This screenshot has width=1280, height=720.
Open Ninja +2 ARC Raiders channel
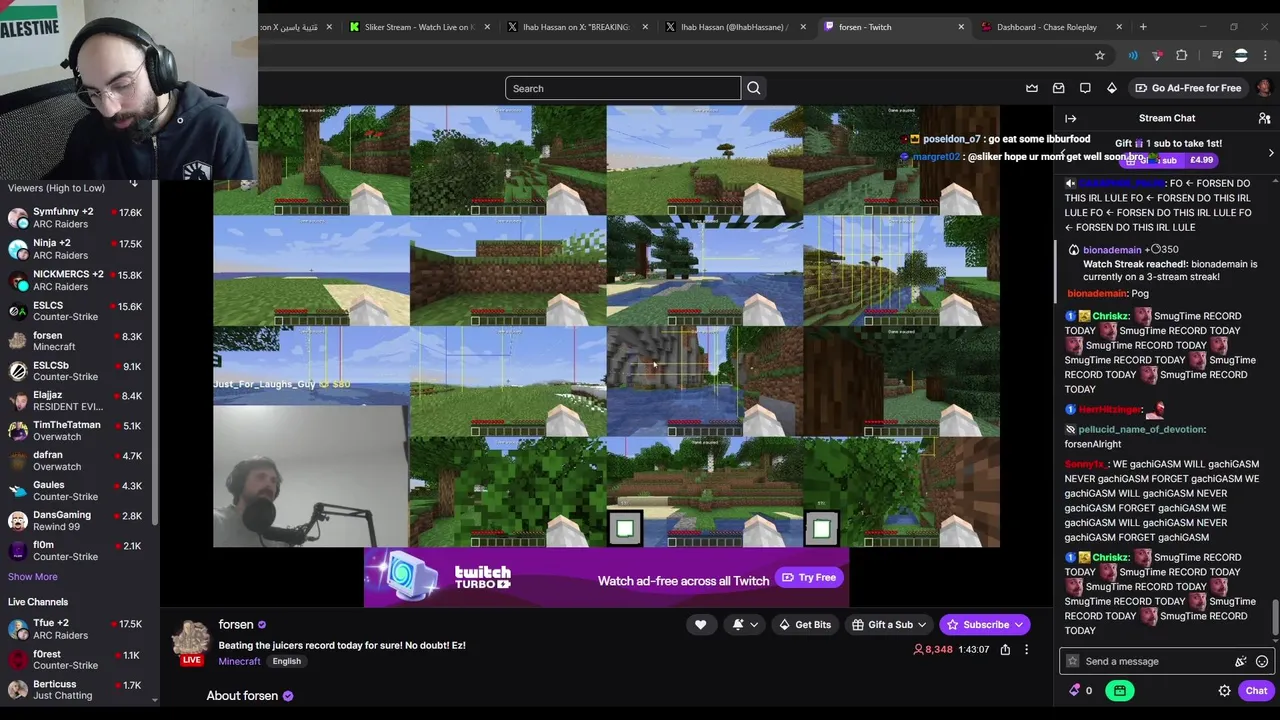[76, 249]
